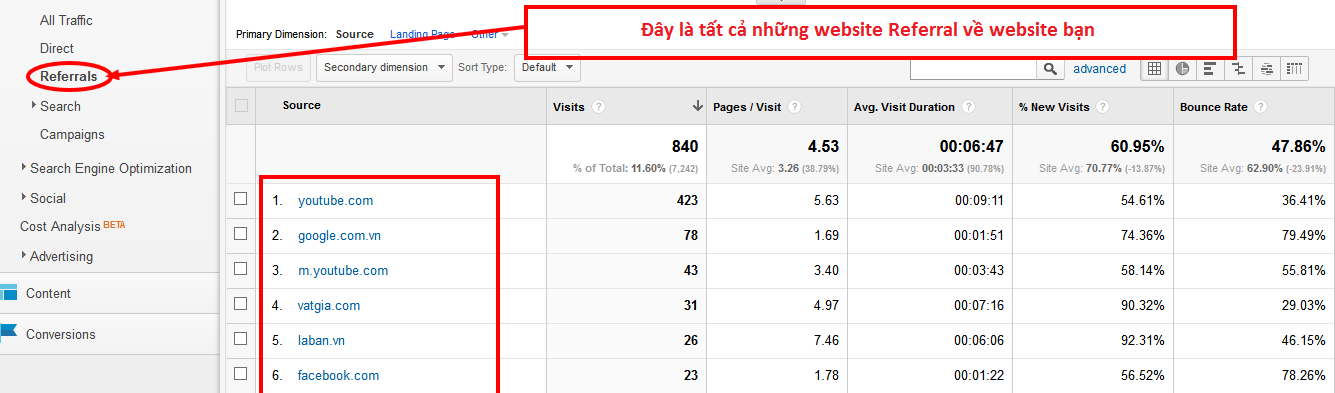
Task: Open help icon for % New Visits
Action: pyautogui.click(x=1102, y=107)
